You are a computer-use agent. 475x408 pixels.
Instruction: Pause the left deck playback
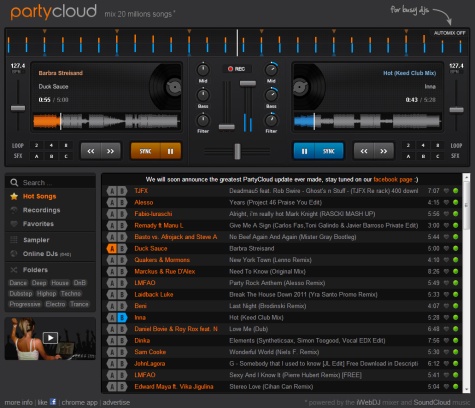171,151
